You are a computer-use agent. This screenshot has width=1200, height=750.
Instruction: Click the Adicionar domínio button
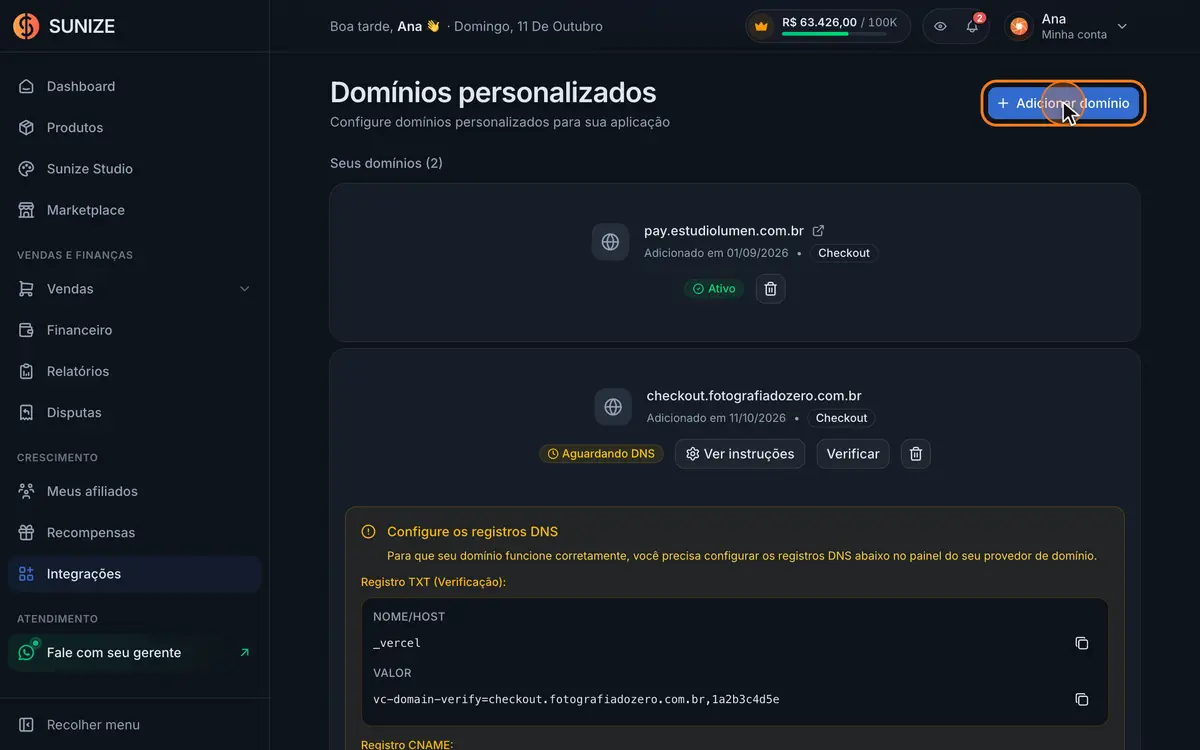[x=1063, y=103]
